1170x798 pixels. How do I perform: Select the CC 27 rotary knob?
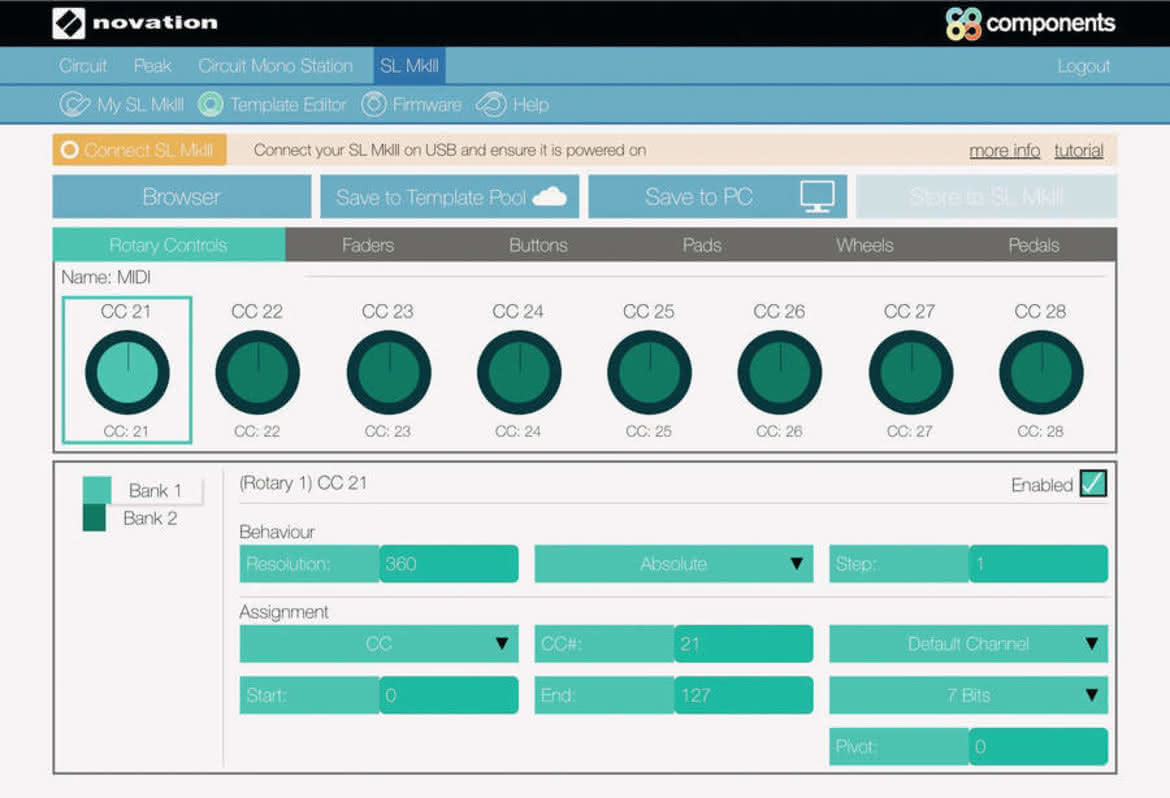tap(911, 372)
